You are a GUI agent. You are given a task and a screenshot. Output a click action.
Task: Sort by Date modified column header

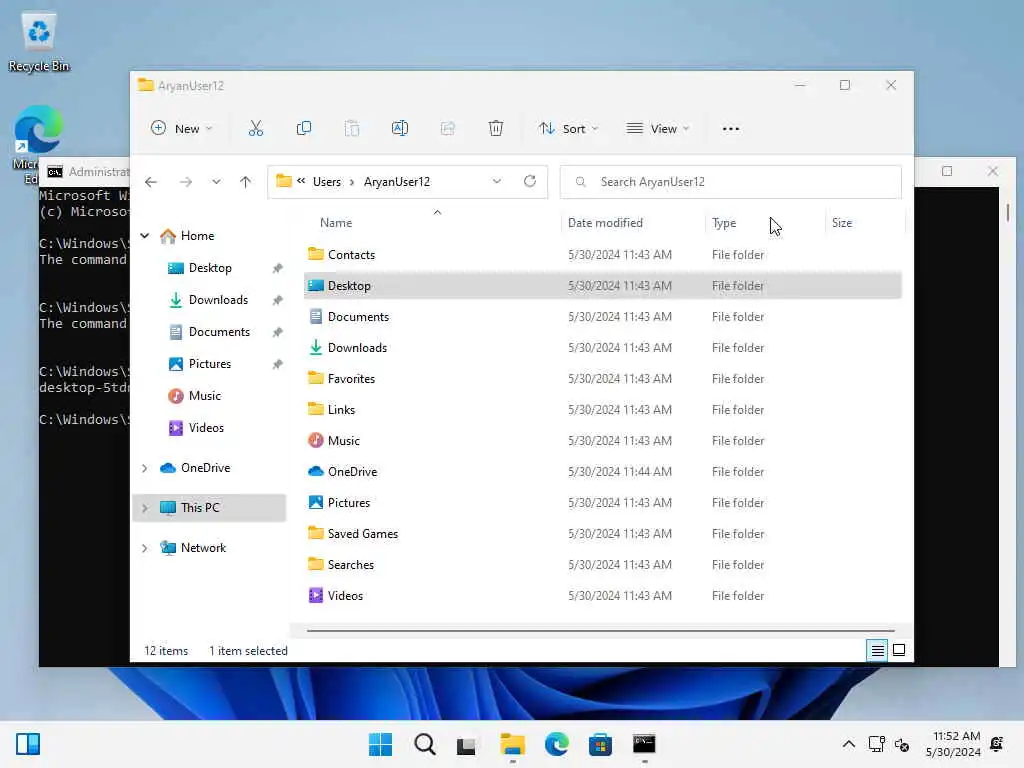point(605,223)
